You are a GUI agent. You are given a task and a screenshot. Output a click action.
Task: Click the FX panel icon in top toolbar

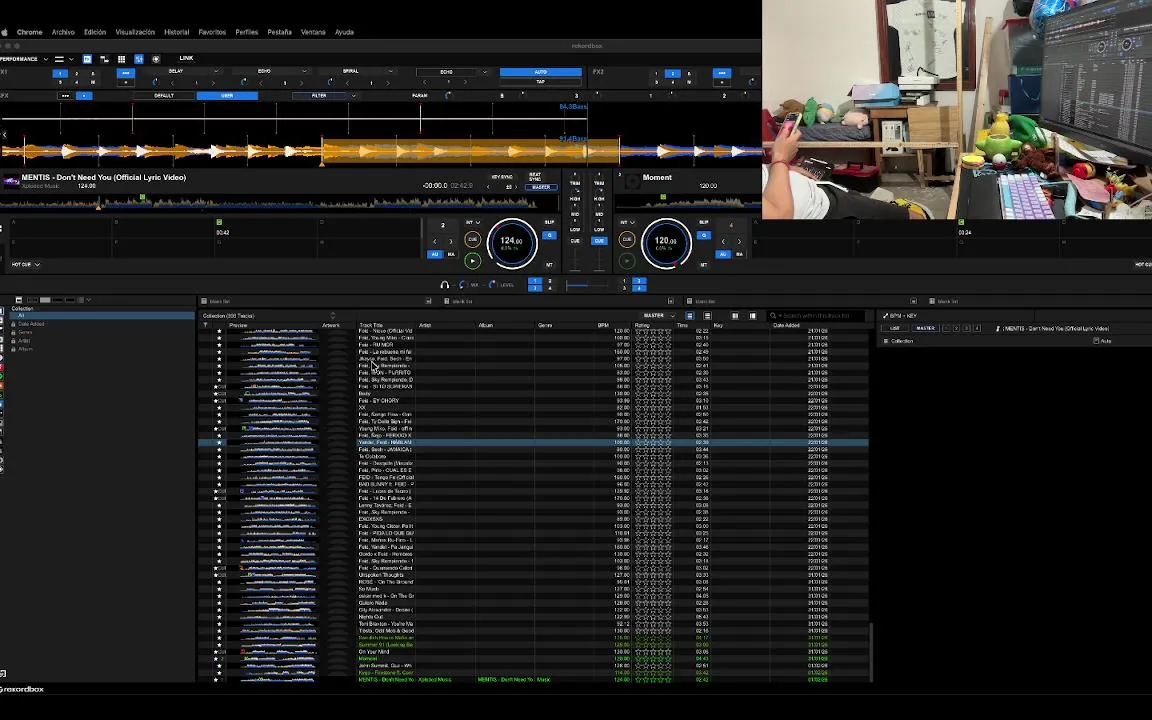coord(87,59)
